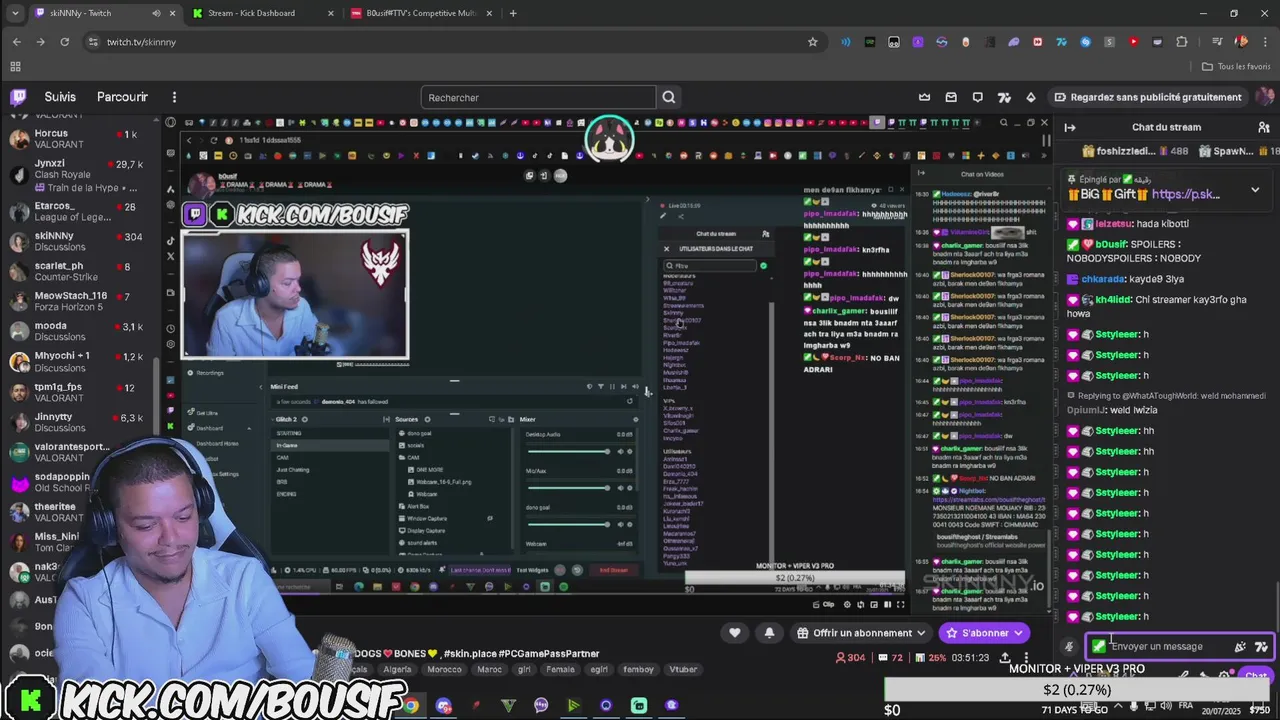Open the player settings gear
Screen dimensions: 1280x720
[x=848, y=604]
